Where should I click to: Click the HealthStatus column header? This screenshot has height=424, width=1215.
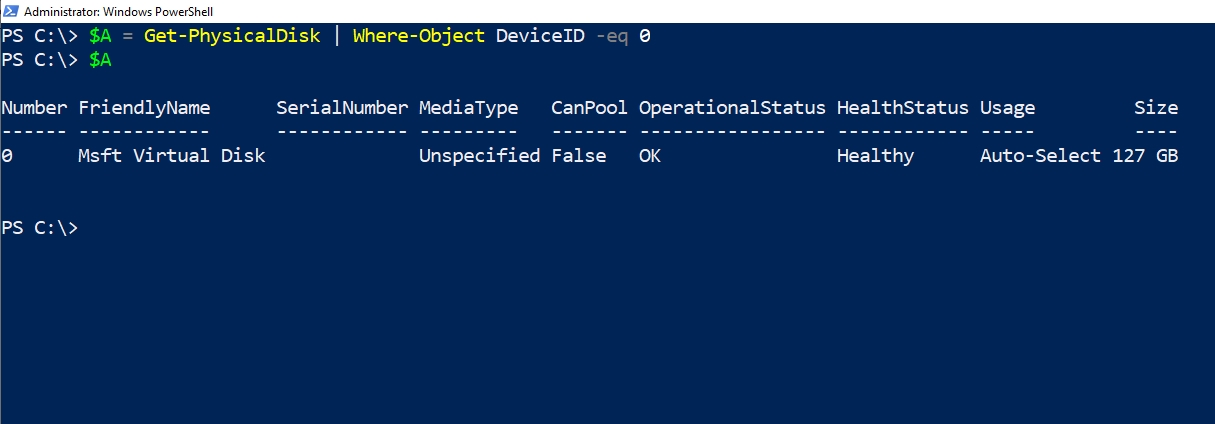coord(902,108)
